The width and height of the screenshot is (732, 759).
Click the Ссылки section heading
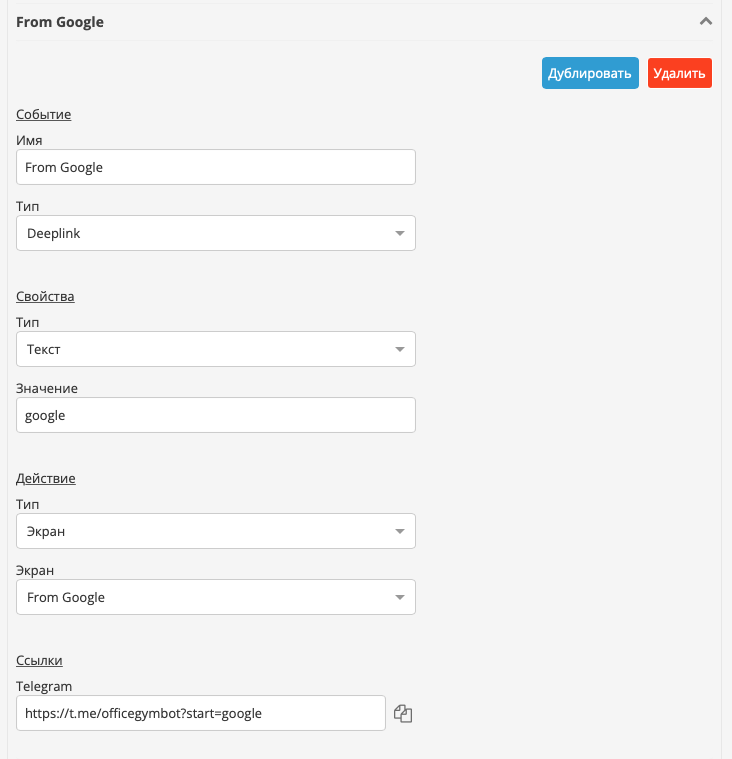(x=39, y=660)
